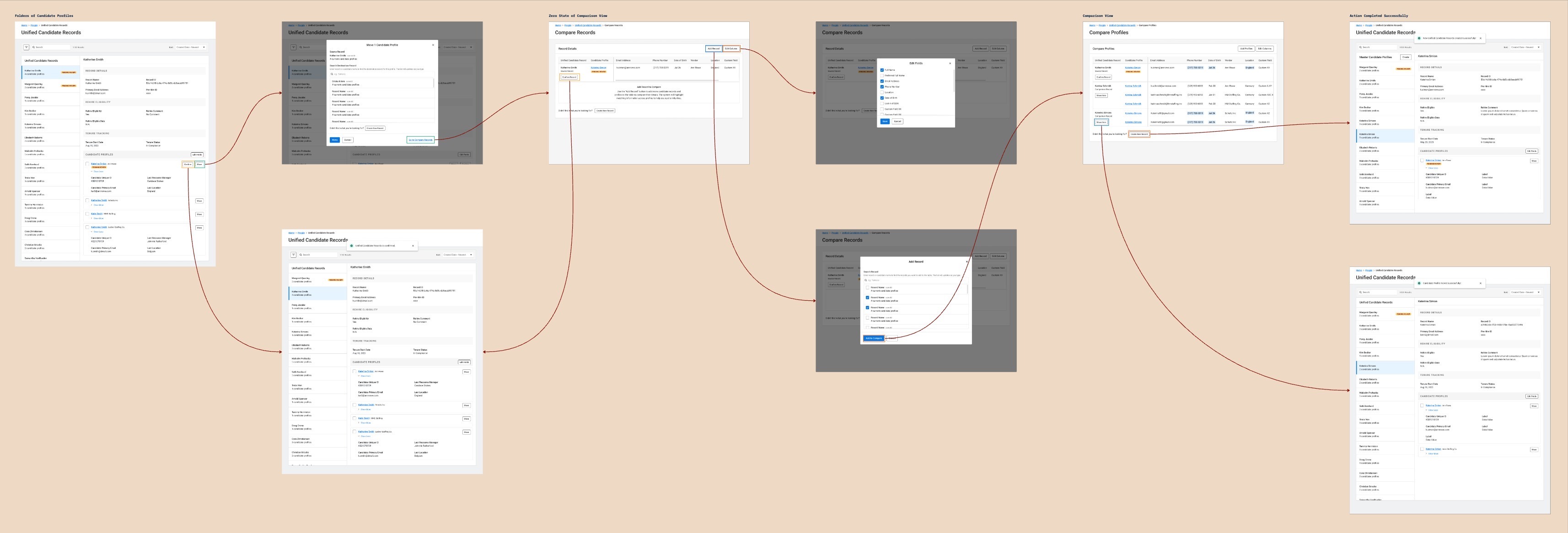Click filter icon in Folders of Candidate Profiles frame
Image resolution: width=1568 pixels, height=533 pixels.
point(26,47)
